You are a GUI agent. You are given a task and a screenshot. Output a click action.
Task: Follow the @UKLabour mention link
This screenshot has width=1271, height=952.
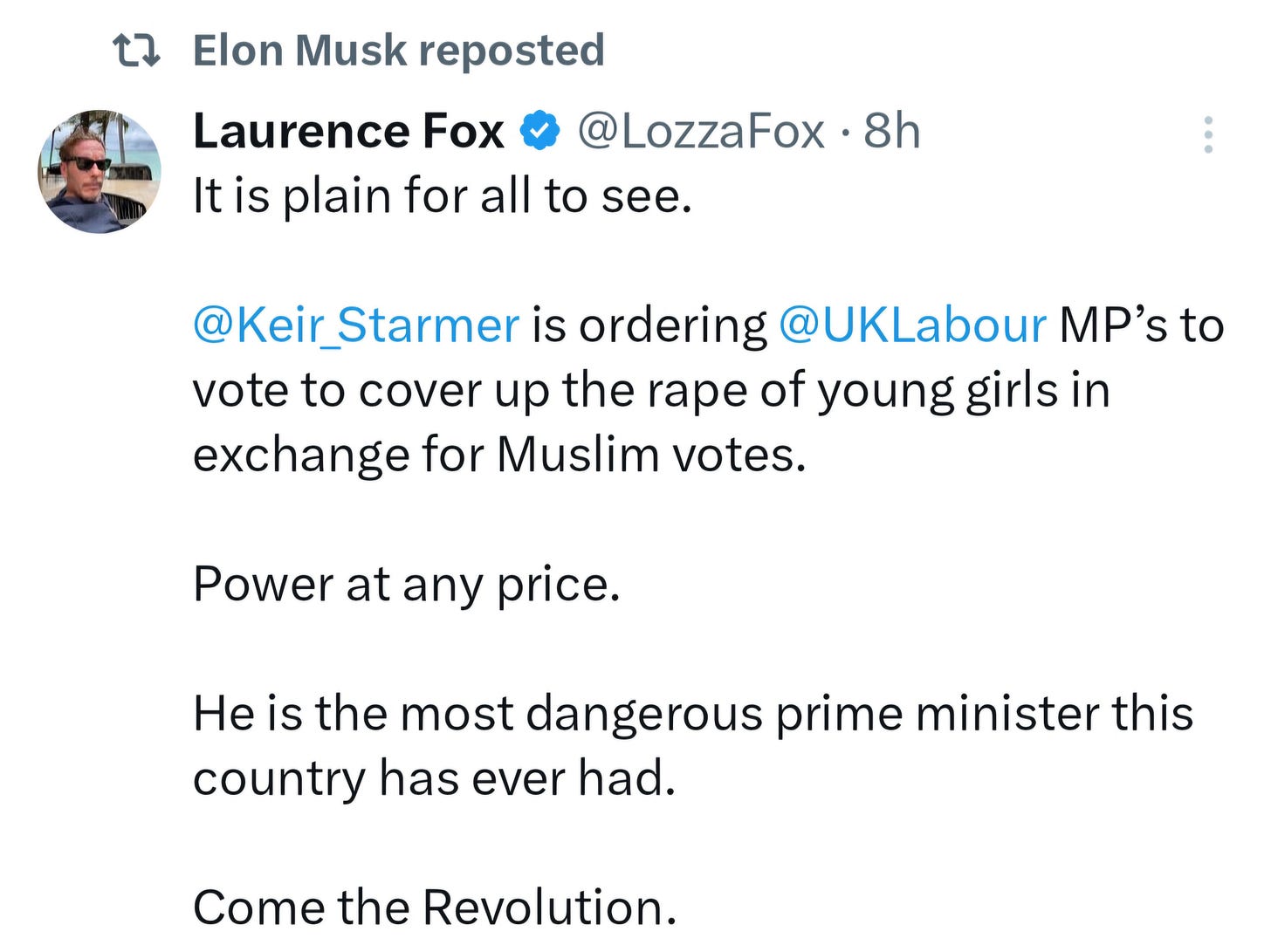911,325
